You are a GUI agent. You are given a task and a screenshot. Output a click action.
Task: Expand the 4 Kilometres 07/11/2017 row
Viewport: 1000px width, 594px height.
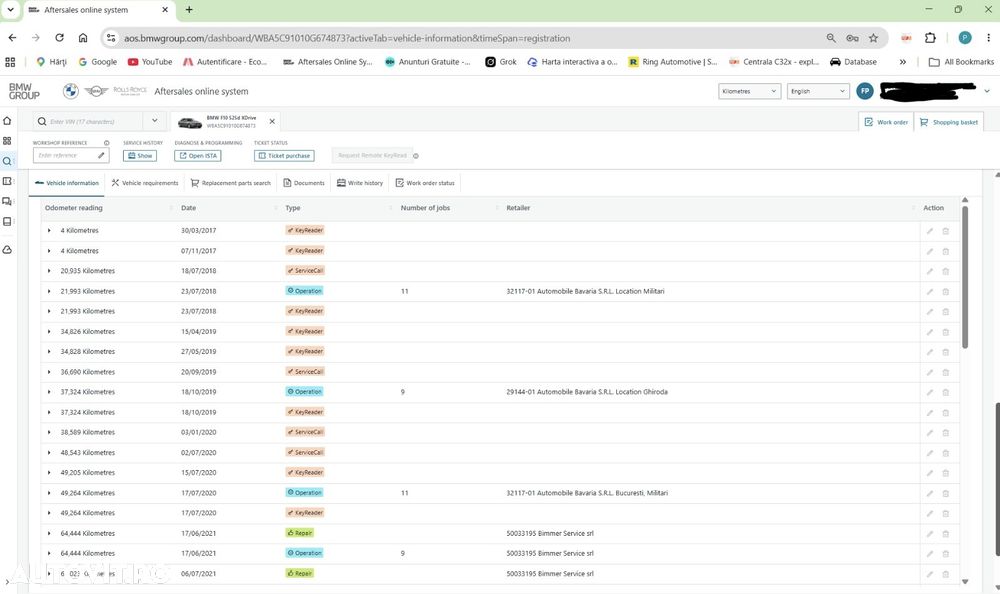[49, 251]
